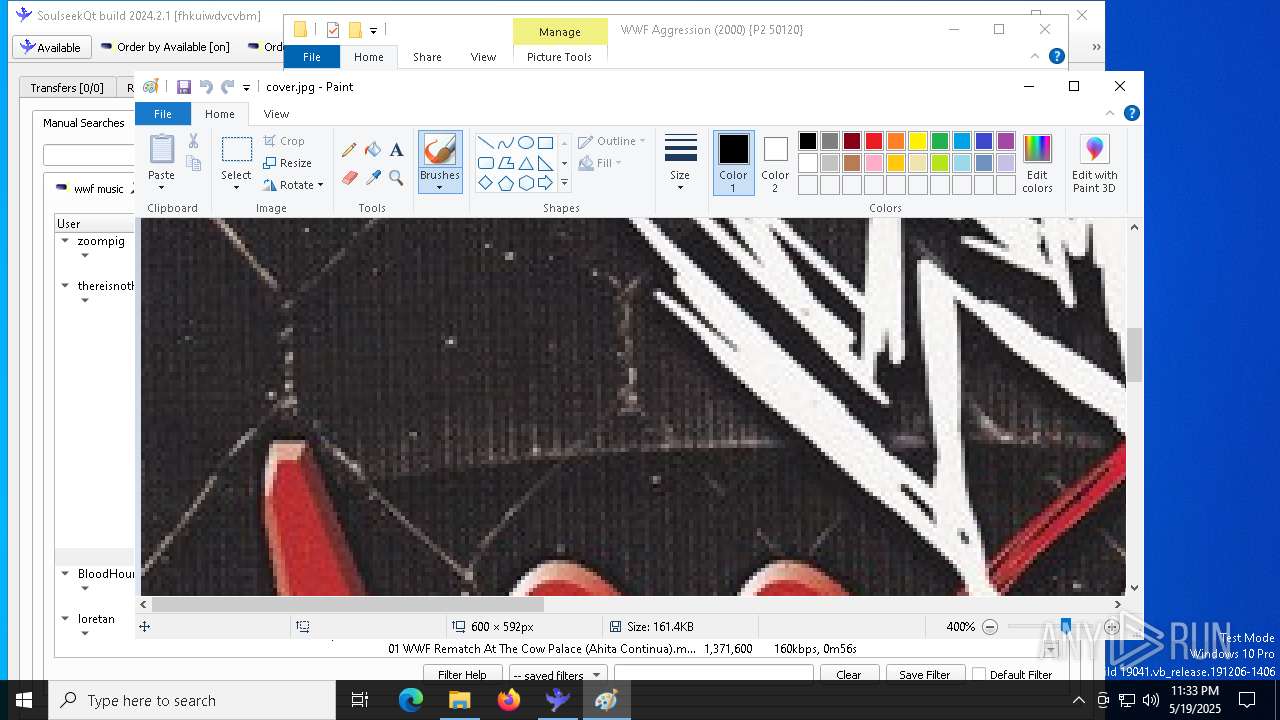Click the Undo arrow in Paint
The width and height of the screenshot is (1280, 720).
206,87
